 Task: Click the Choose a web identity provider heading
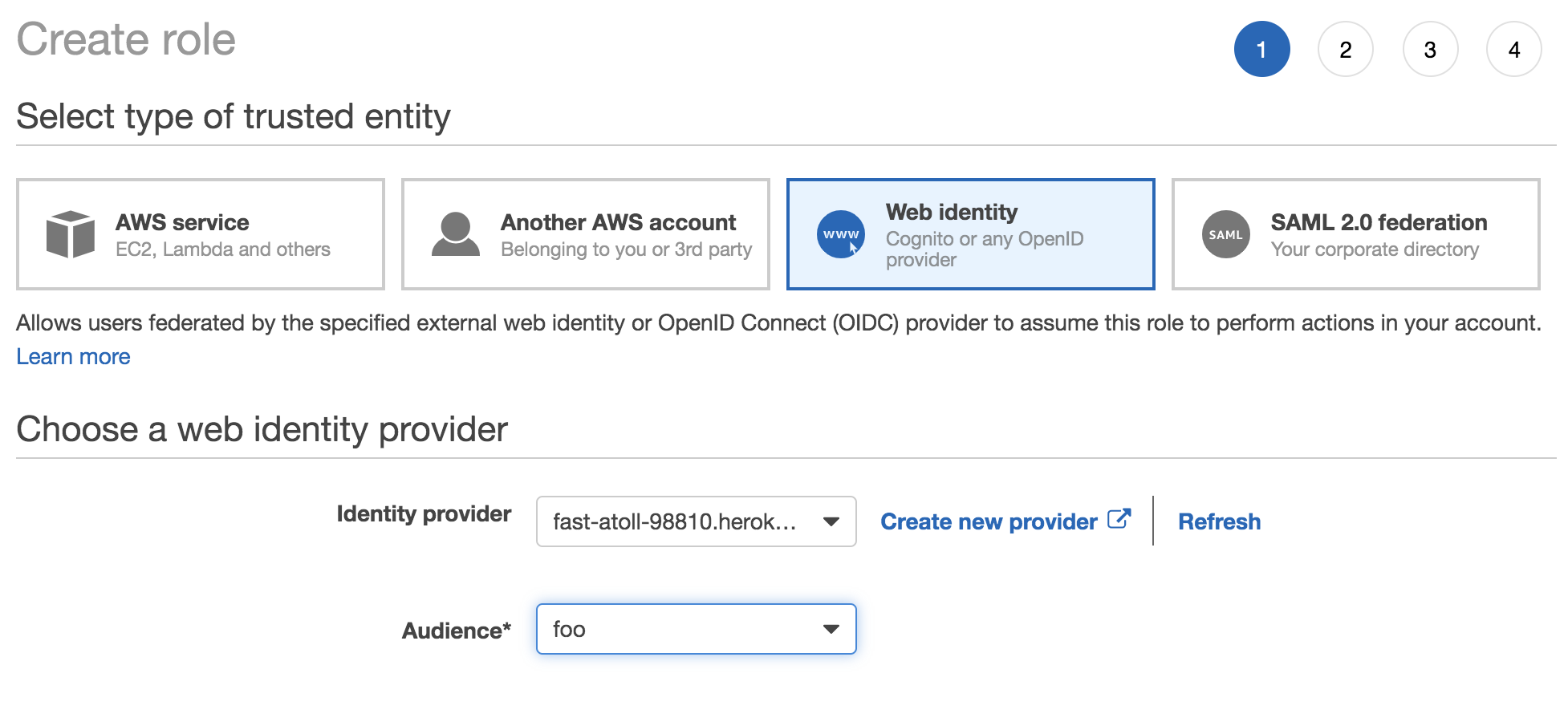[262, 430]
